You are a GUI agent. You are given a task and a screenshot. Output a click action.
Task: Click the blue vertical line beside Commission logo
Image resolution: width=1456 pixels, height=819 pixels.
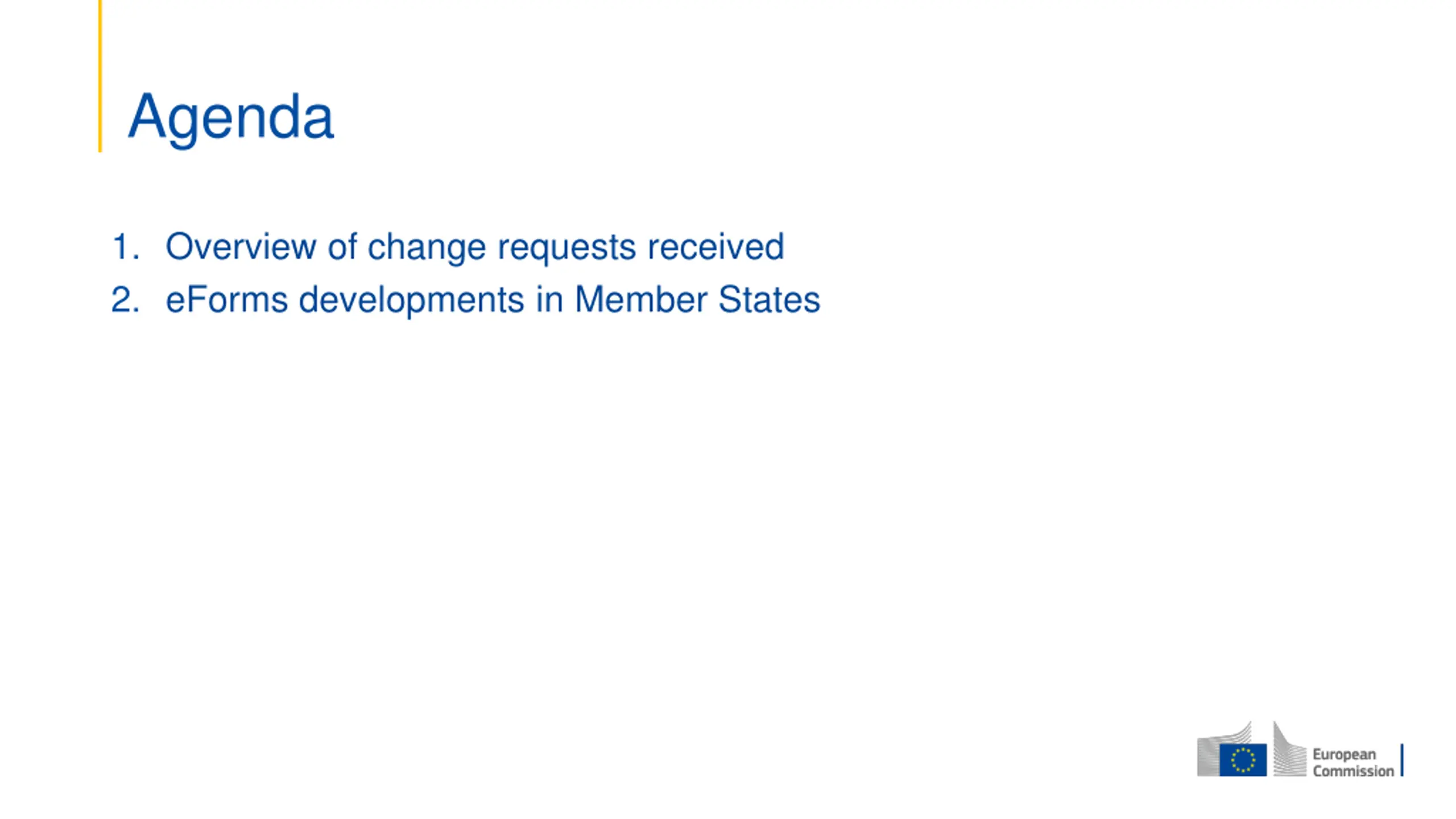[x=1402, y=760]
